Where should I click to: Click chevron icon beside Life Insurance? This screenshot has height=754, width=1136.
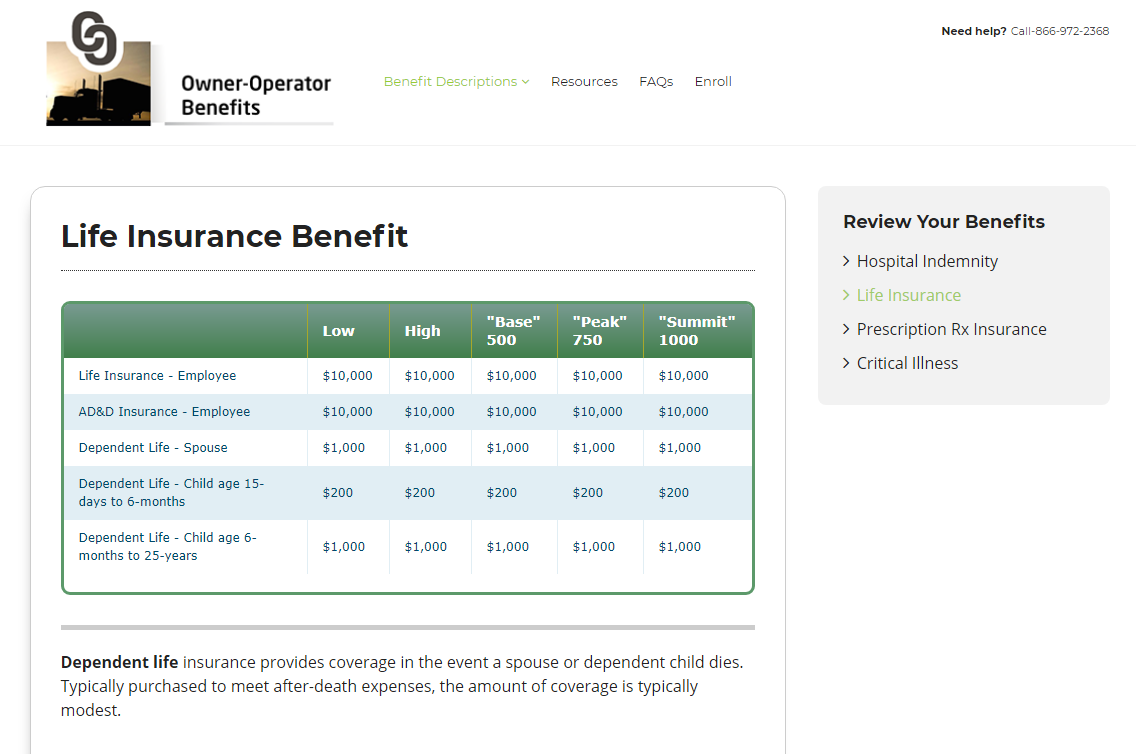pos(847,296)
